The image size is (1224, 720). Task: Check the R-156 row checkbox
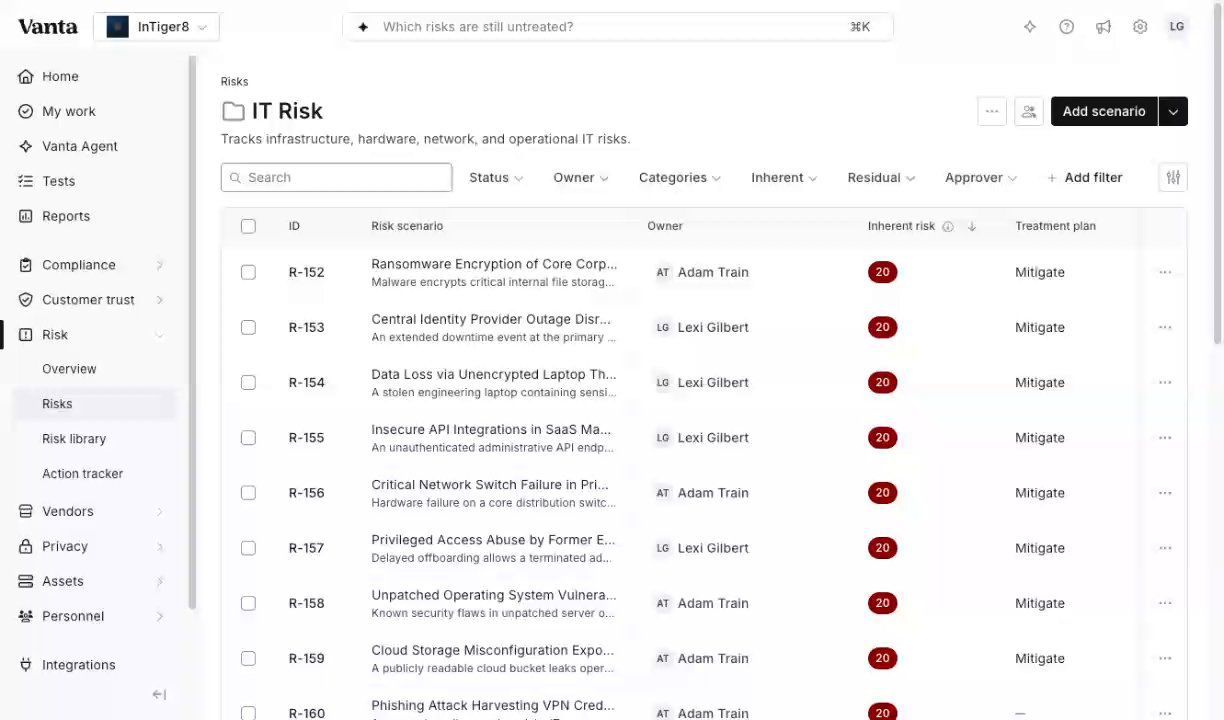tap(248, 493)
